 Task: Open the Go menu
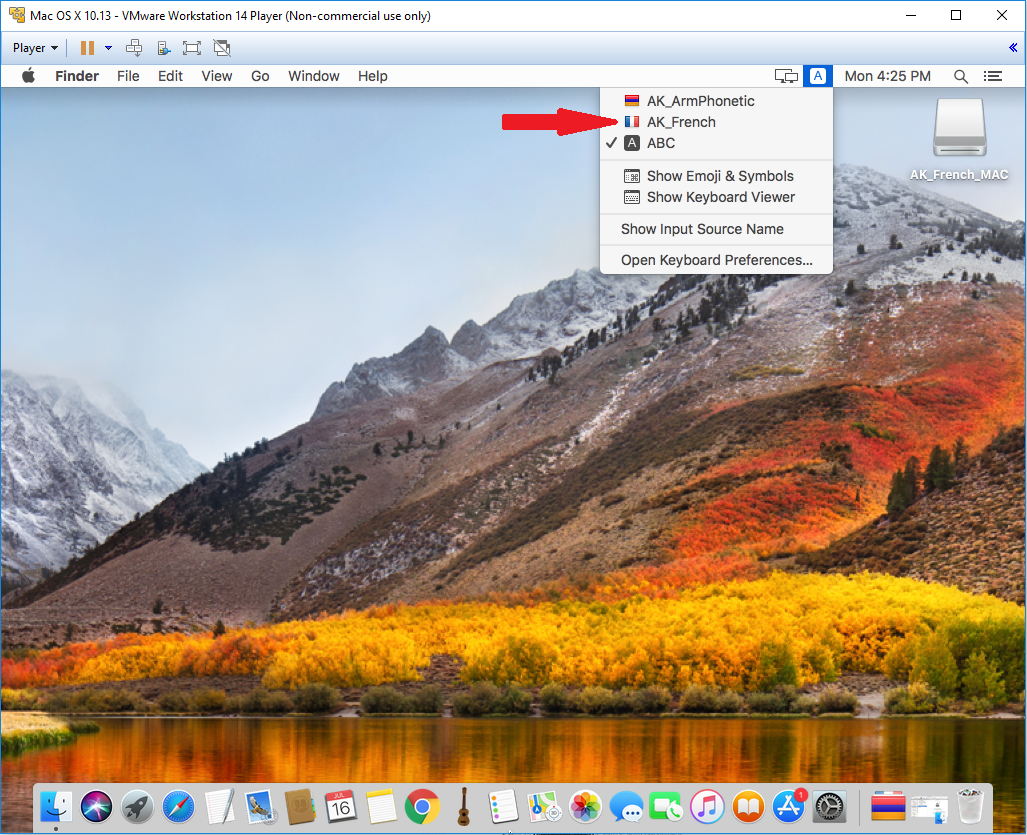[x=260, y=76]
